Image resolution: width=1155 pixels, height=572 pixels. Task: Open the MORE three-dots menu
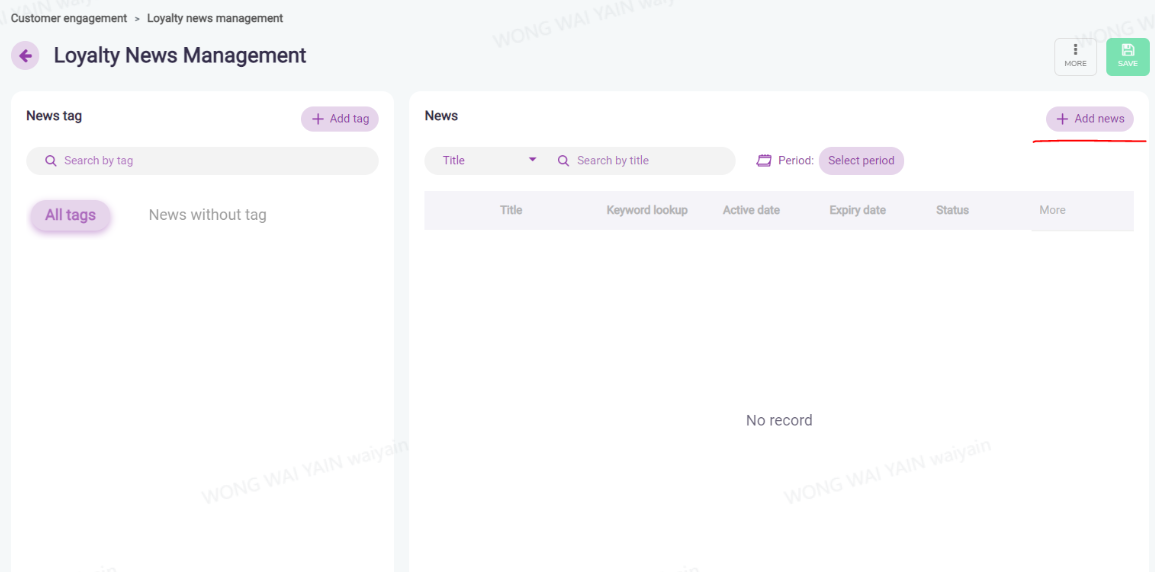point(1075,50)
